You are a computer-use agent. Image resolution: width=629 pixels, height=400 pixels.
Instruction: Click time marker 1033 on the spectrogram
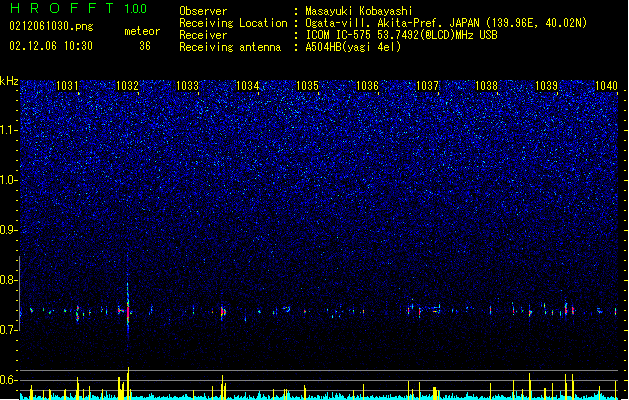pos(187,85)
